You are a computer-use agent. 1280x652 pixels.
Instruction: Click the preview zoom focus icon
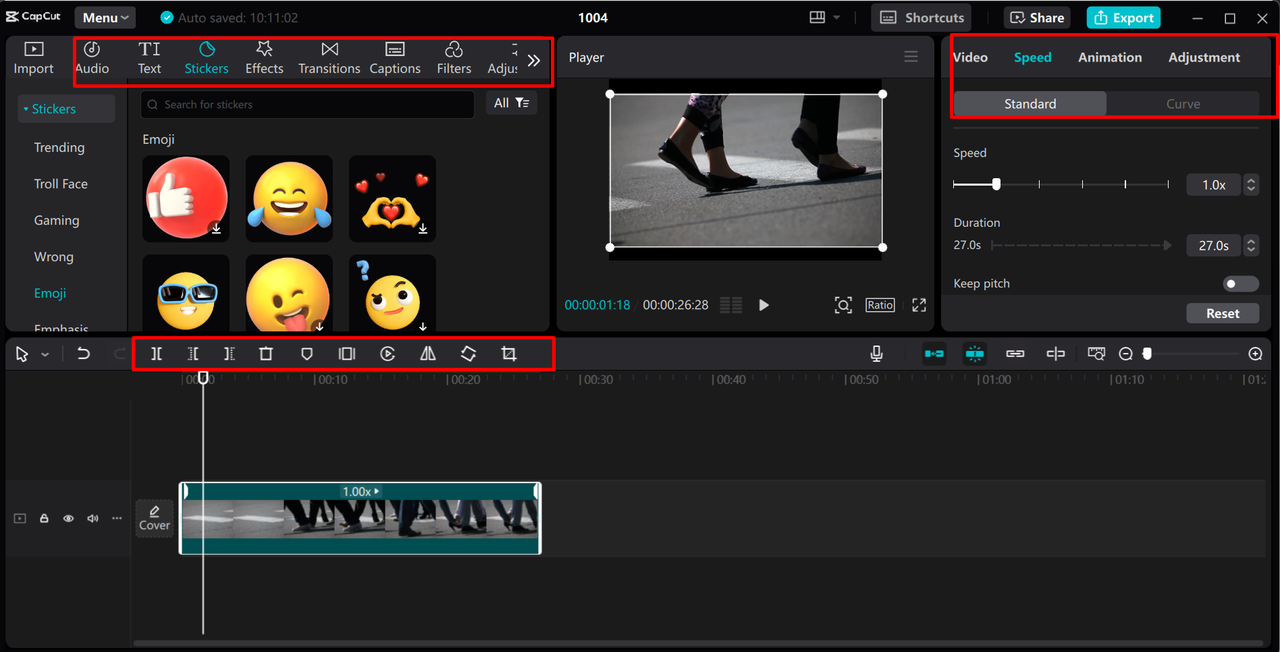843,305
